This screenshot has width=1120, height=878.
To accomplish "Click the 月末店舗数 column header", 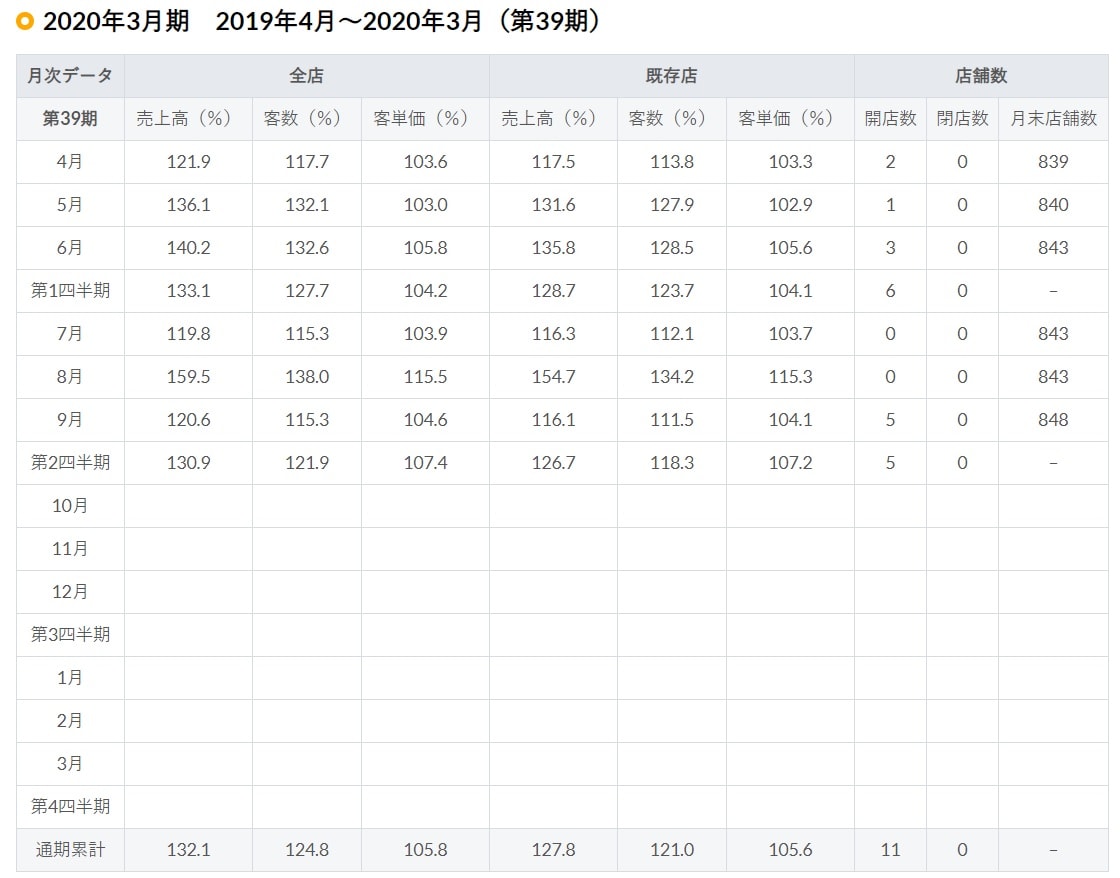I will 1054,119.
